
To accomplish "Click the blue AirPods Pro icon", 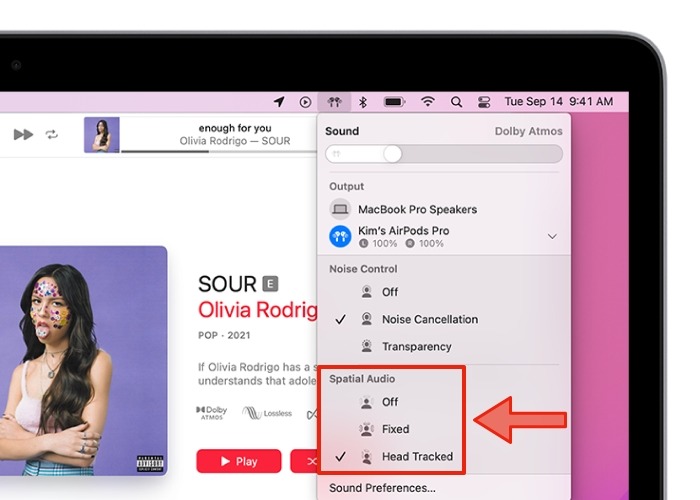I will click(340, 236).
